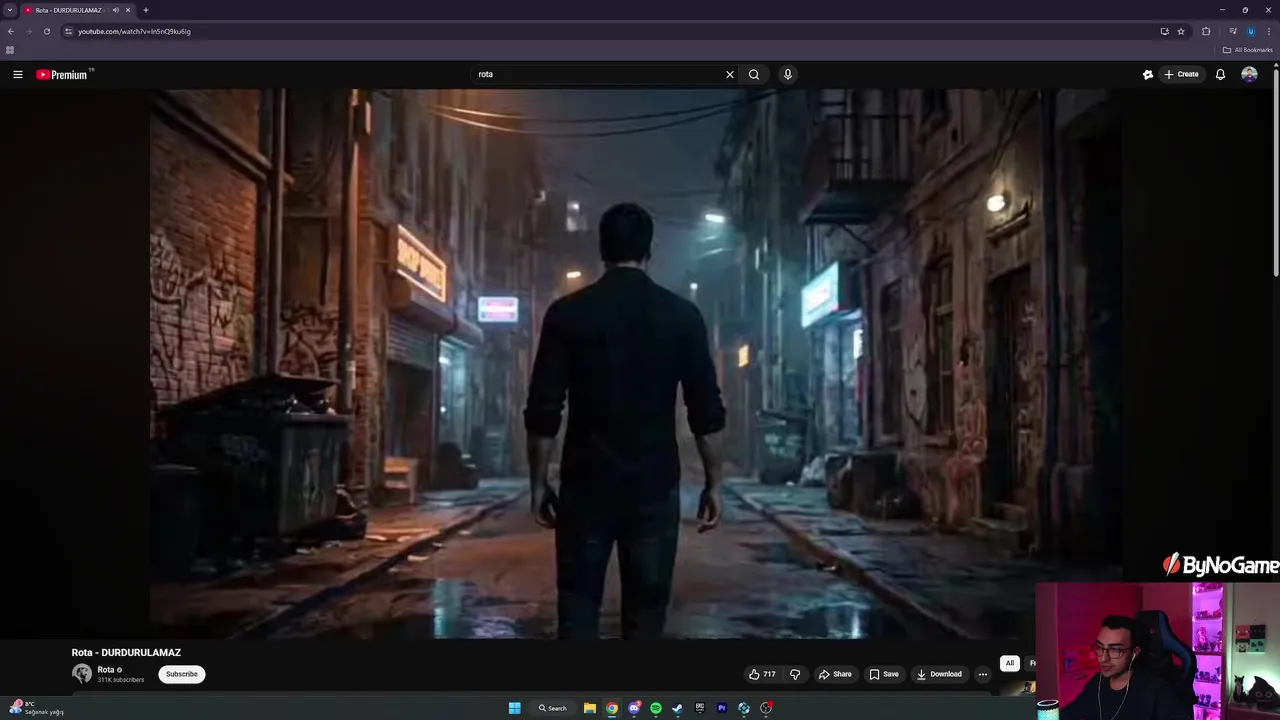This screenshot has height=720, width=1280.
Task: Download the video
Action: click(940, 674)
